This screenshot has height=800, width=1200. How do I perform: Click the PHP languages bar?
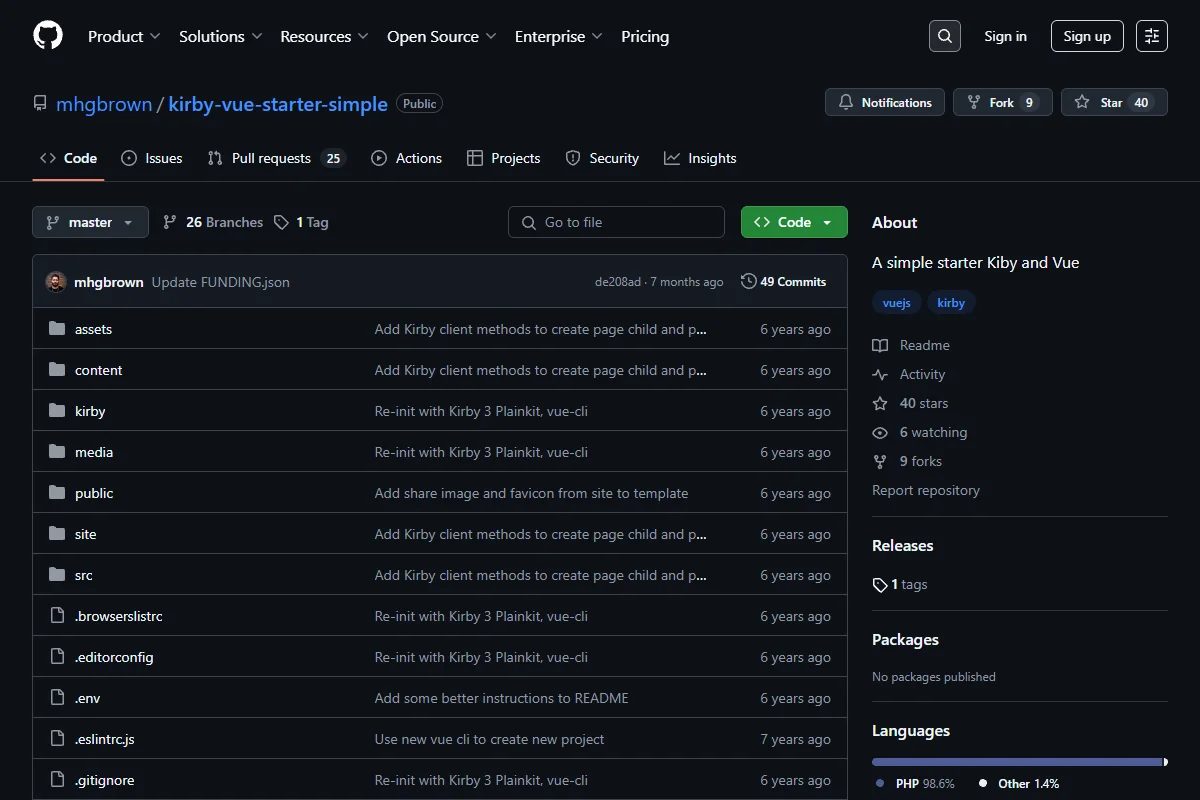(x=1018, y=762)
